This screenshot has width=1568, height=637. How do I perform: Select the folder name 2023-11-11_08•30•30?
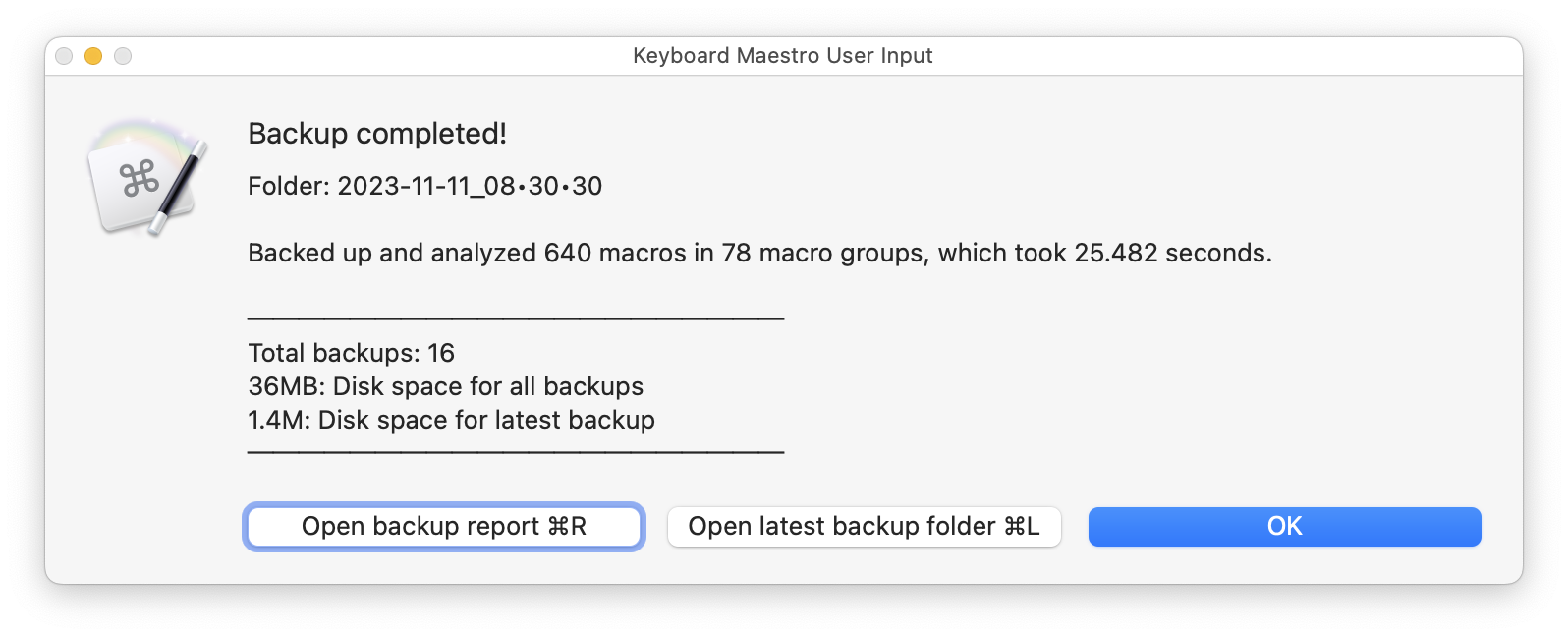pos(470,186)
